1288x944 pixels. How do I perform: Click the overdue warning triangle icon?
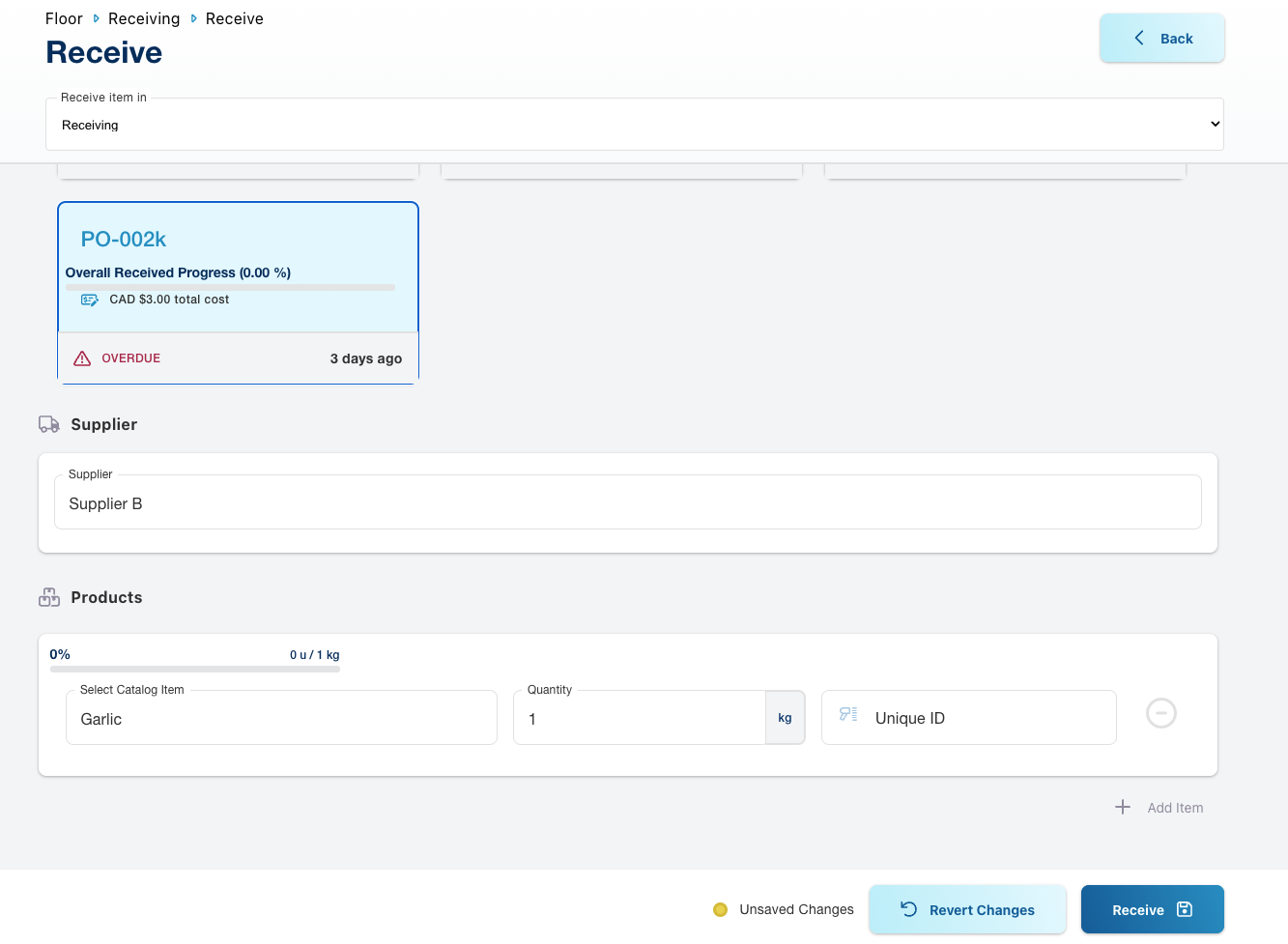[x=82, y=358]
